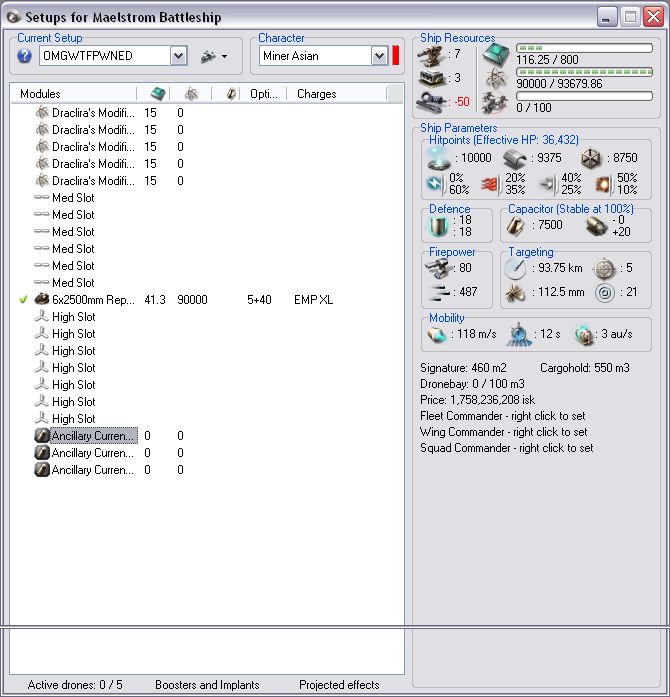The height and width of the screenshot is (697, 670).
Task: Click the volley damage icon showing 487
Action: click(x=437, y=292)
